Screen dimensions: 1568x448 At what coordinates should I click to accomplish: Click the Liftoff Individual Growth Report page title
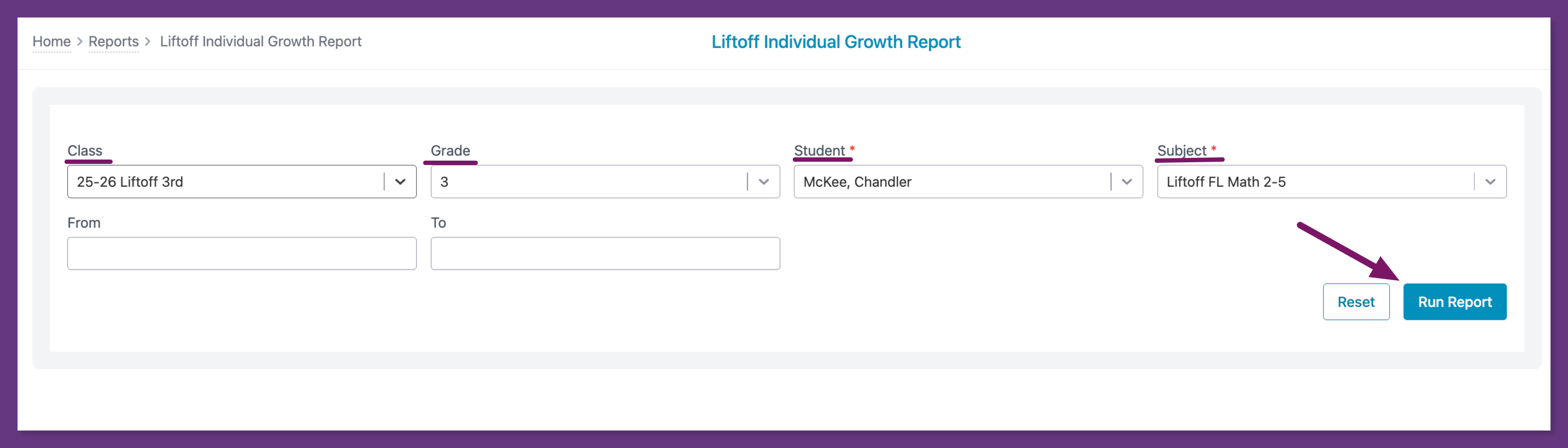[x=836, y=42]
